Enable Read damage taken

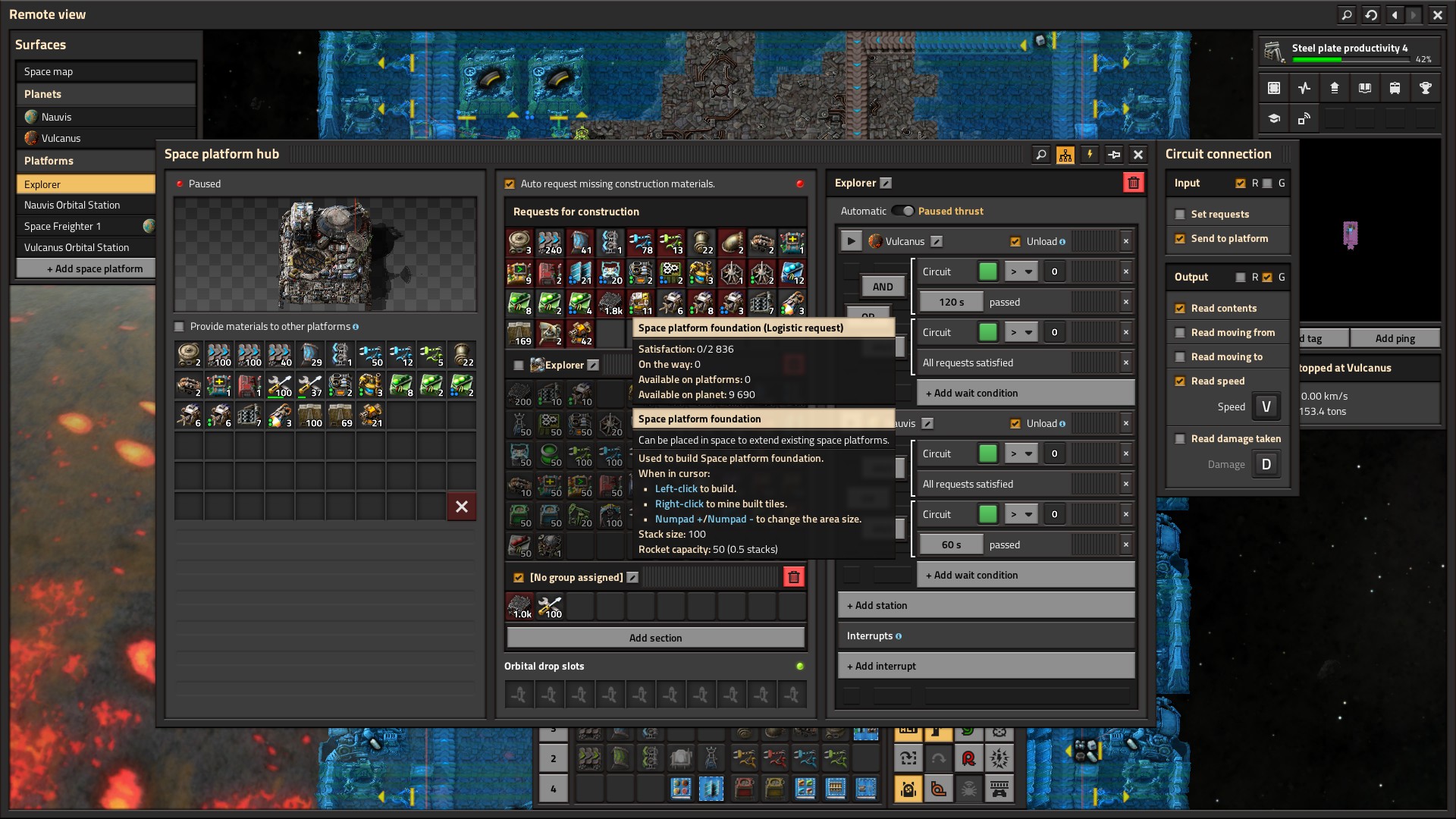[1180, 438]
